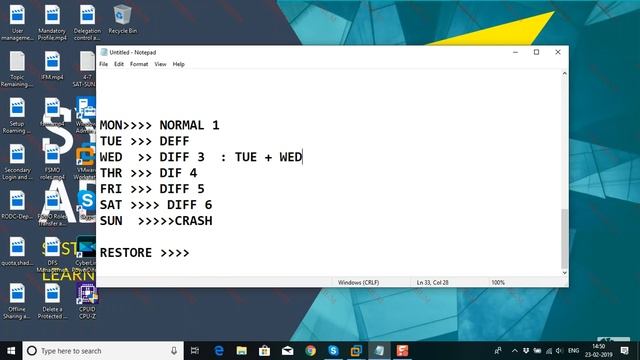Click the '100%' zoom level in status bar
This screenshot has height=360, width=640.
click(498, 282)
